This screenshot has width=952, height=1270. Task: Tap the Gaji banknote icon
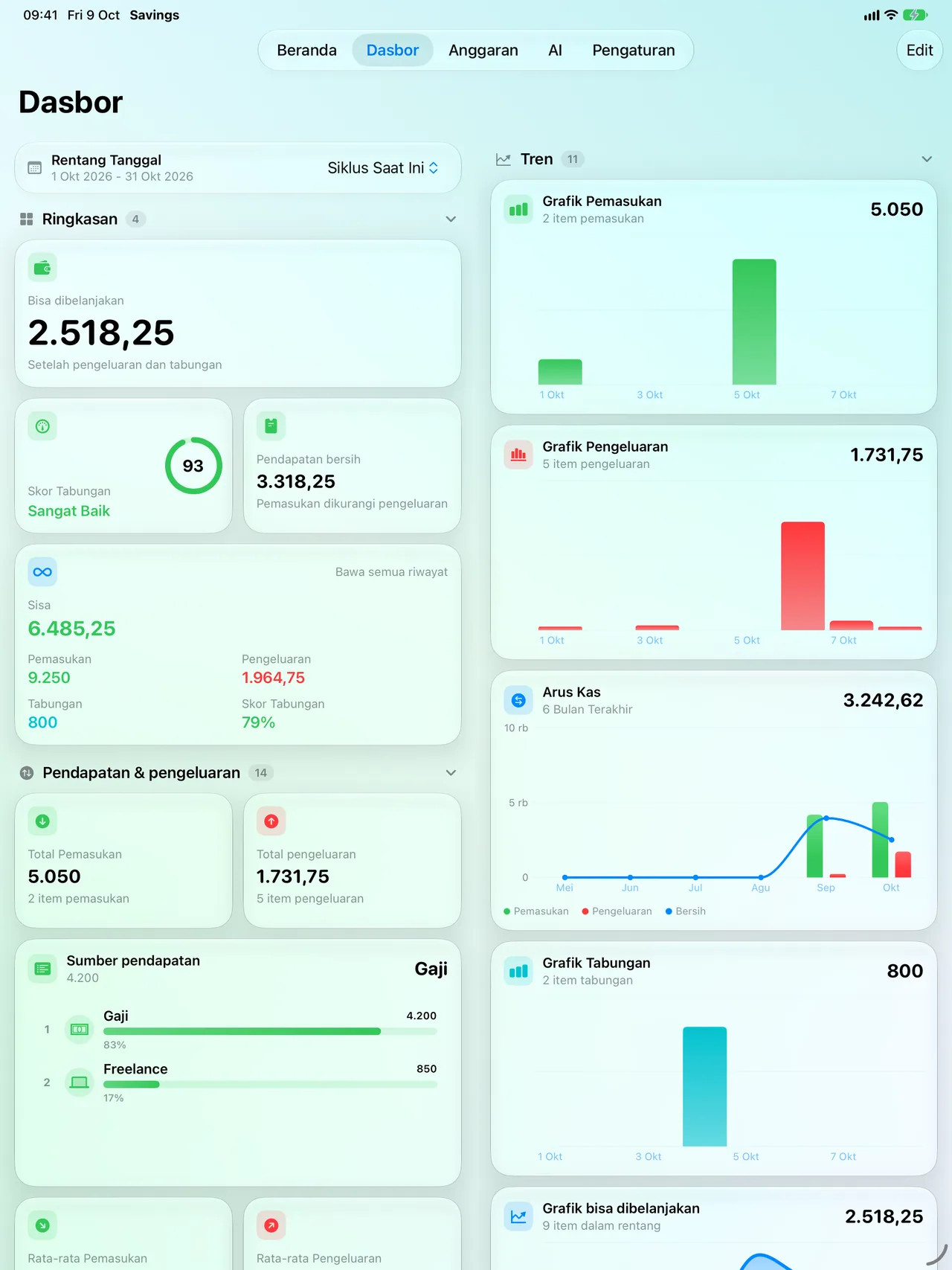coord(79,1029)
